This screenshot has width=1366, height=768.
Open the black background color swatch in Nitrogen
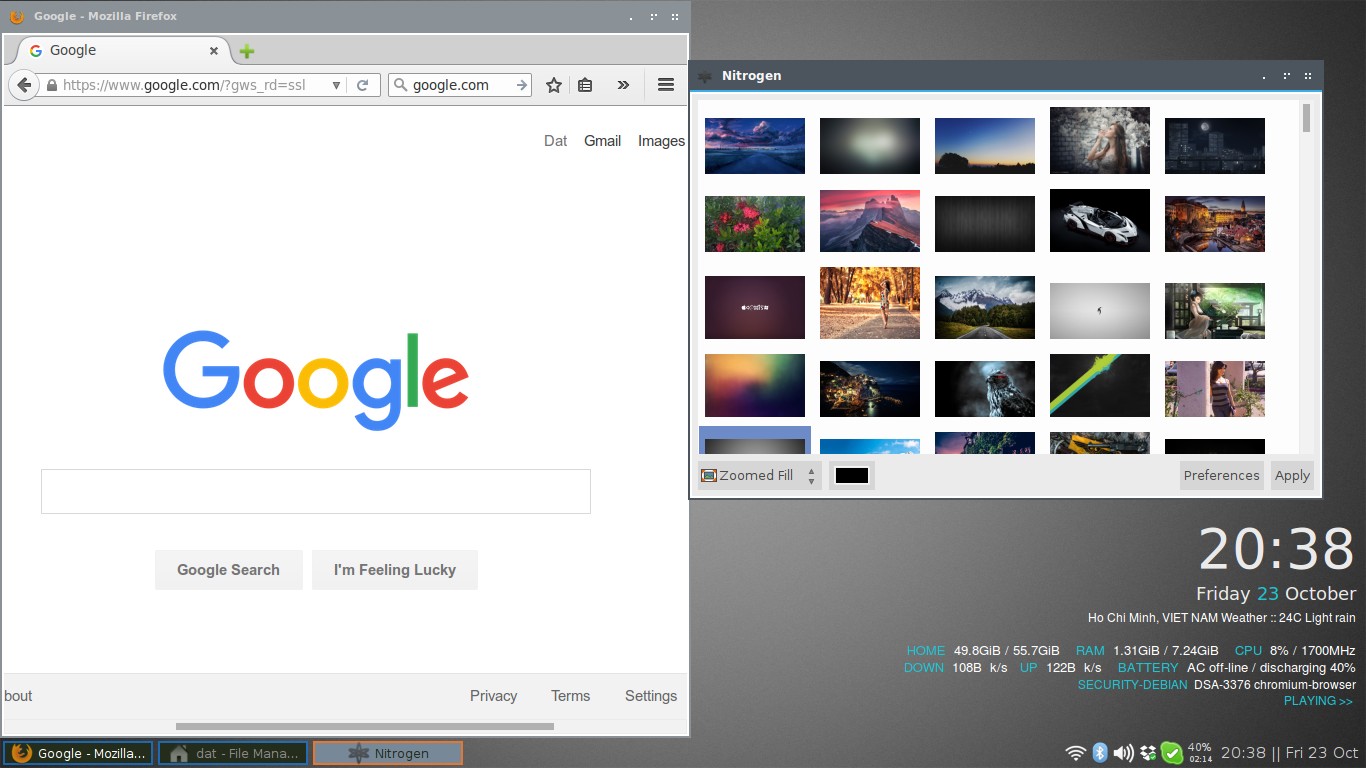pyautogui.click(x=852, y=476)
